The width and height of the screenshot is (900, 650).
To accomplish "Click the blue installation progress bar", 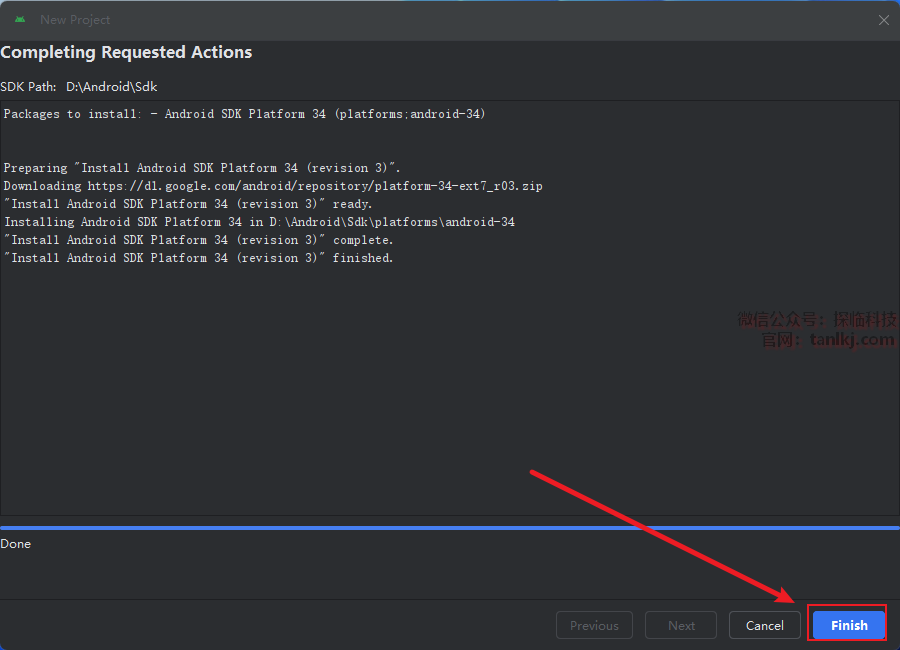I will [450, 527].
